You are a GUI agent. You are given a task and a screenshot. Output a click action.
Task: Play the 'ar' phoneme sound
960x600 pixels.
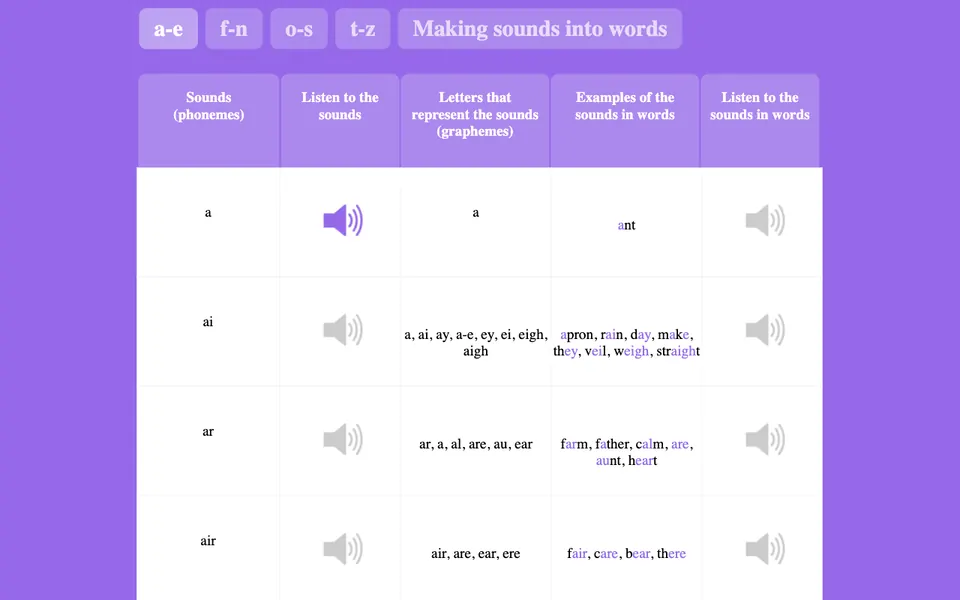click(x=343, y=439)
